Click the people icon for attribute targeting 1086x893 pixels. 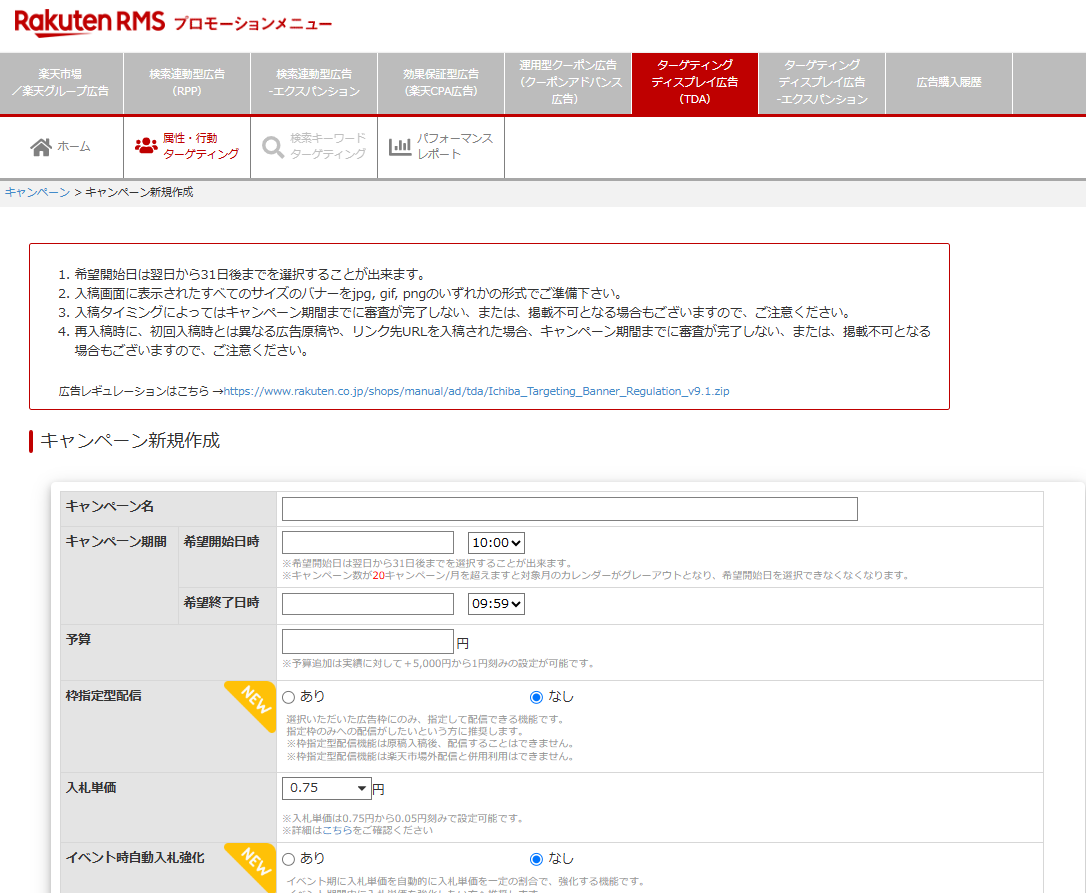pyautogui.click(x=146, y=146)
